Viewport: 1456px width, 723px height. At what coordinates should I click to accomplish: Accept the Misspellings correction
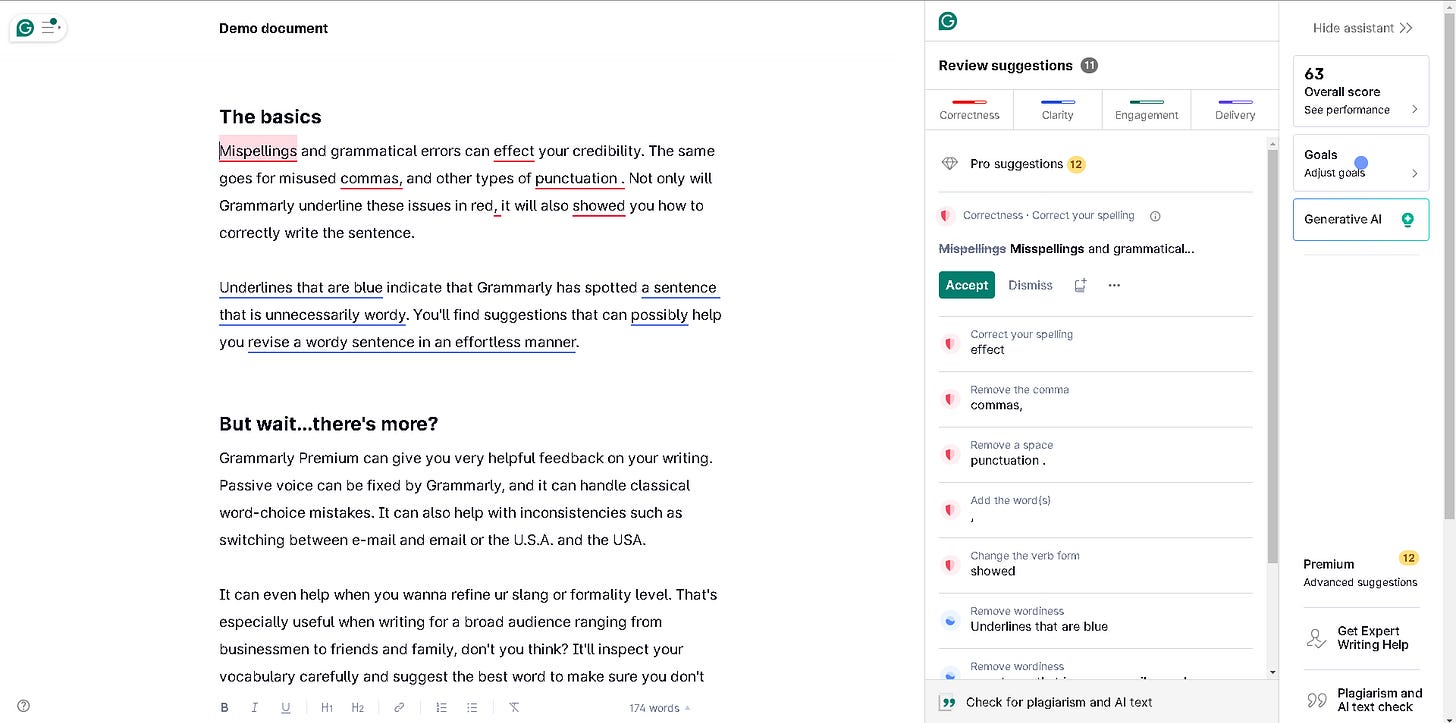[x=967, y=285]
